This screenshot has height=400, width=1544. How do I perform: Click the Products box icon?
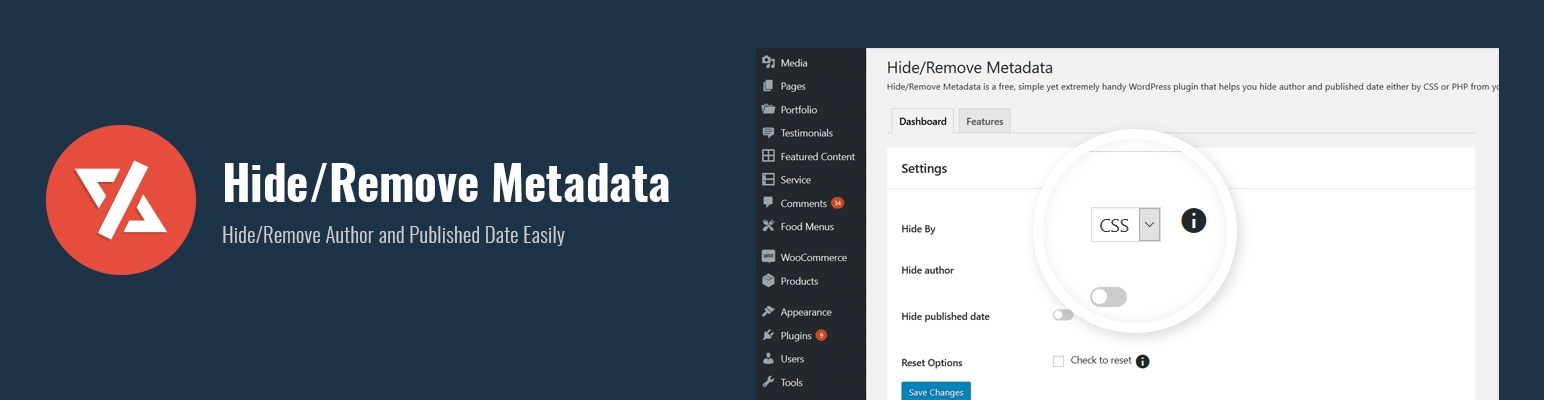[768, 281]
